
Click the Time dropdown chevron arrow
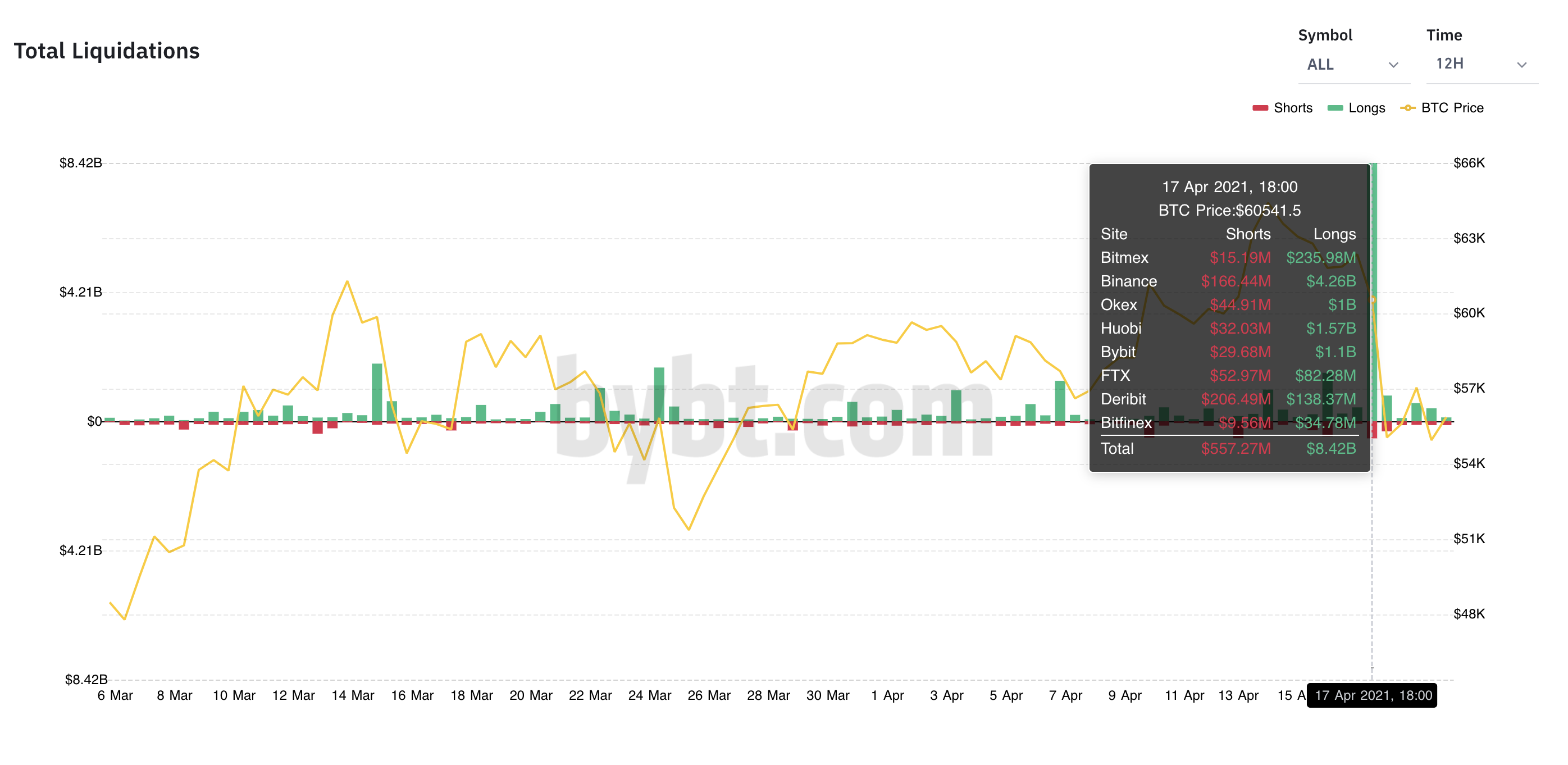(x=1521, y=65)
